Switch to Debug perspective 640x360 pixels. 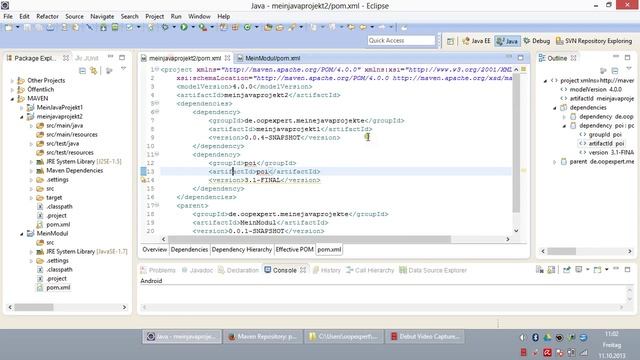(537, 41)
